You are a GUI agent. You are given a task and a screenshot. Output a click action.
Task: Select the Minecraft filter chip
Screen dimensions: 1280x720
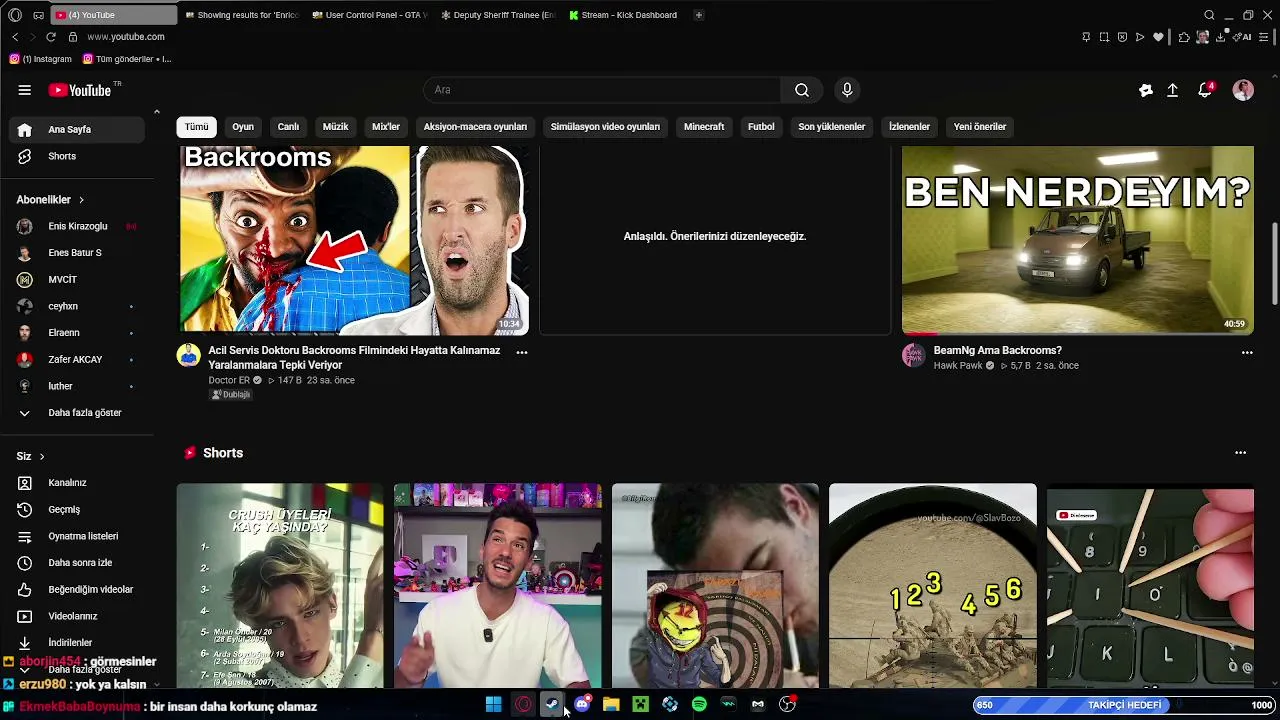click(x=704, y=127)
